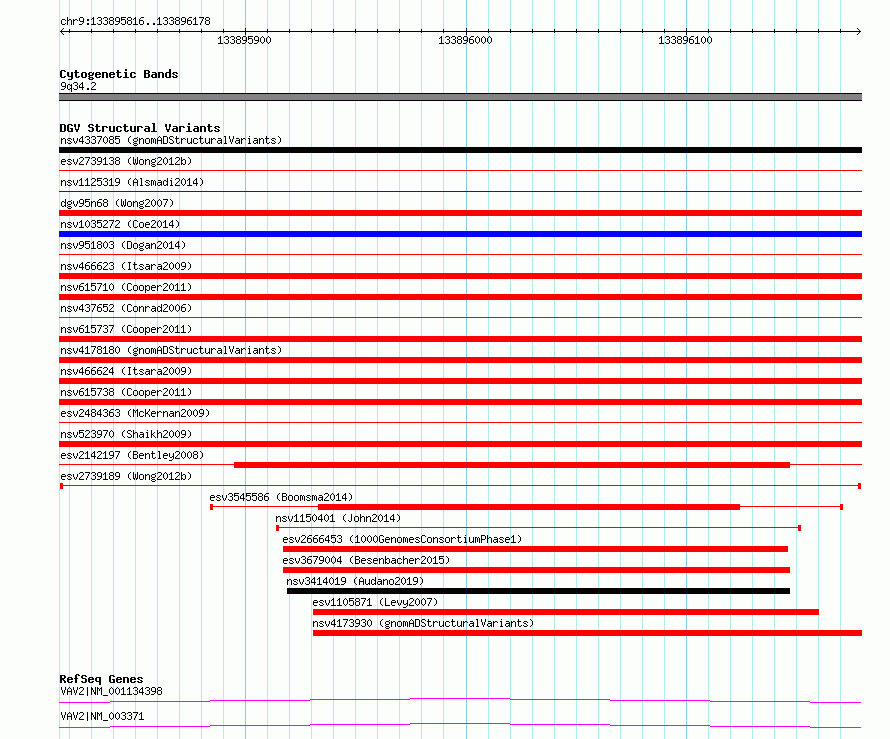Click the 9q34.2 band label
The image size is (890, 739).
tap(78, 86)
